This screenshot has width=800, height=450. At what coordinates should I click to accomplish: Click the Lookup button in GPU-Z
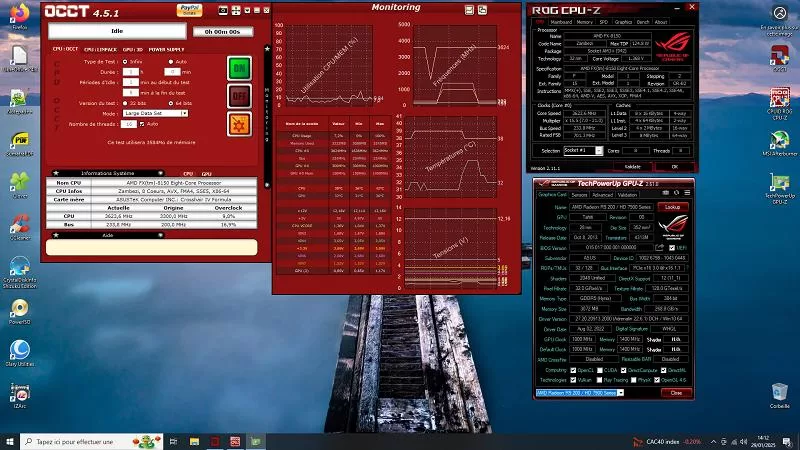(672, 207)
